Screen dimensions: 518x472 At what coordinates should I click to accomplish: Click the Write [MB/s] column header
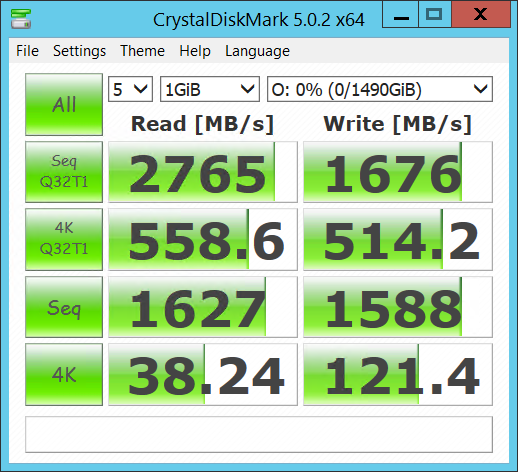pyautogui.click(x=397, y=124)
